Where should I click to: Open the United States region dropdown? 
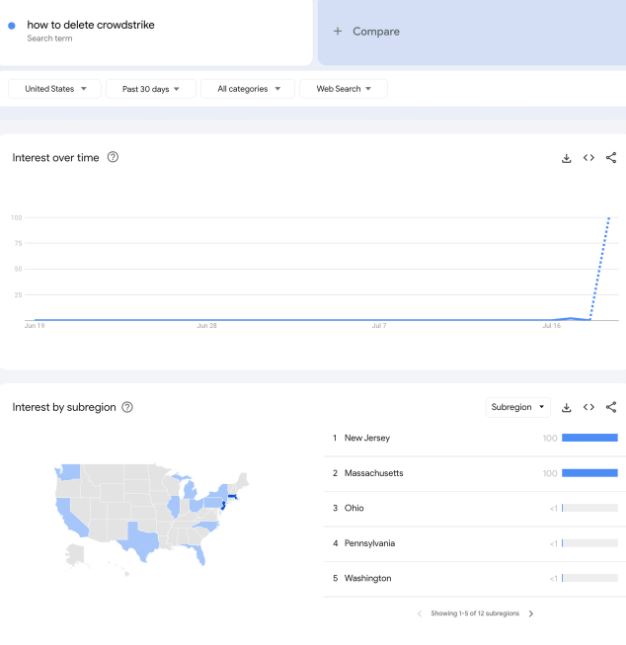tap(55, 89)
